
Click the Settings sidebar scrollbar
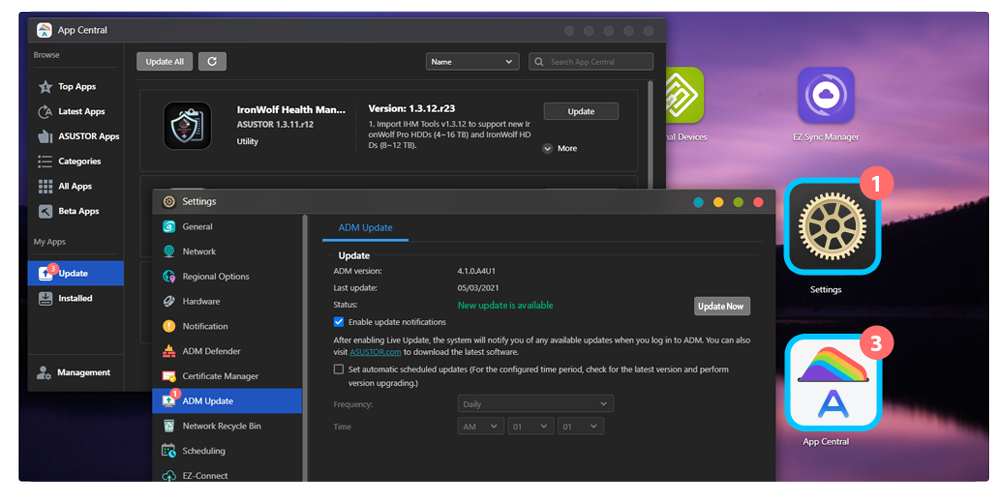point(305,348)
